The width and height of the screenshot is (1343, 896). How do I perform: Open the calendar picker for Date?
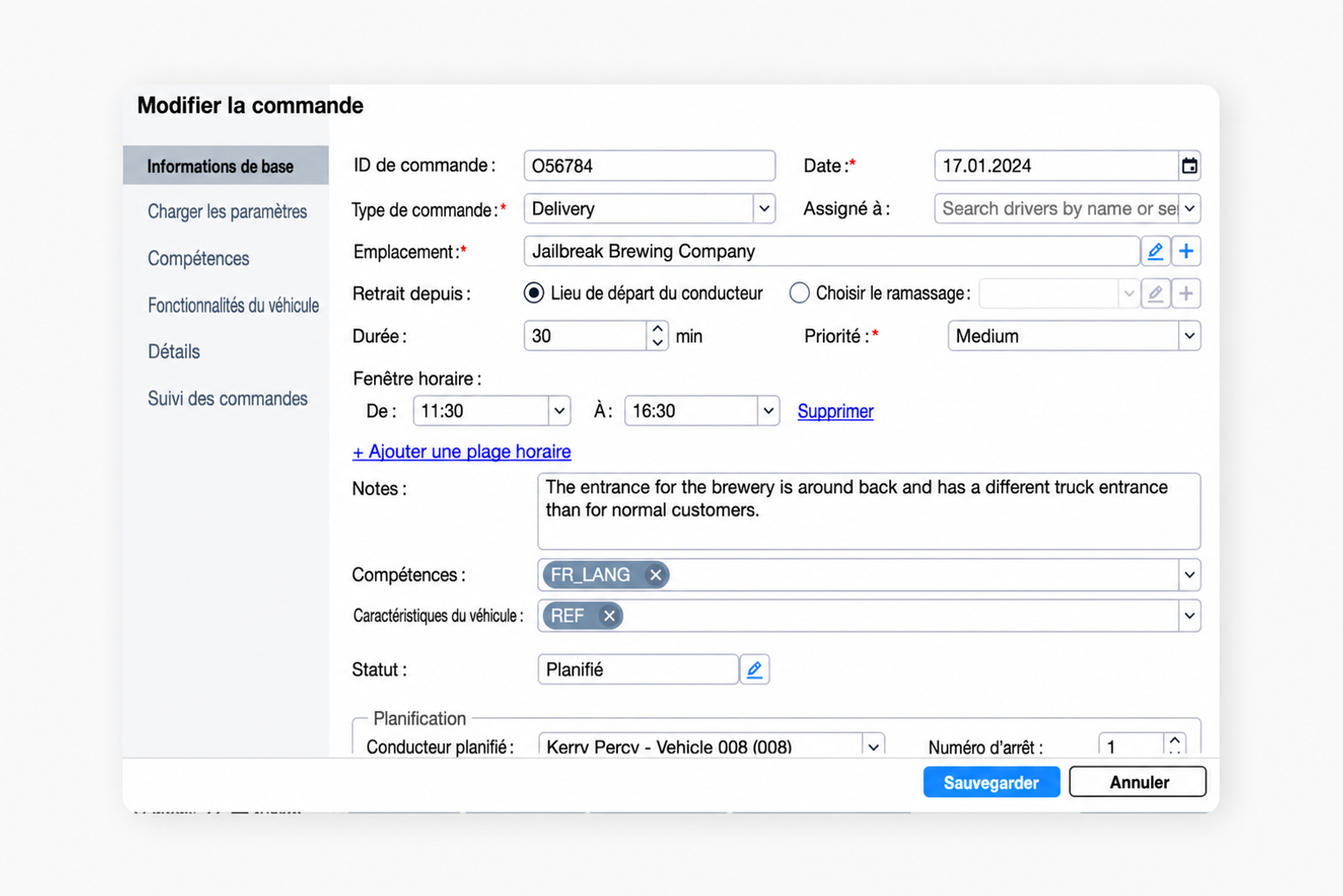1189,166
